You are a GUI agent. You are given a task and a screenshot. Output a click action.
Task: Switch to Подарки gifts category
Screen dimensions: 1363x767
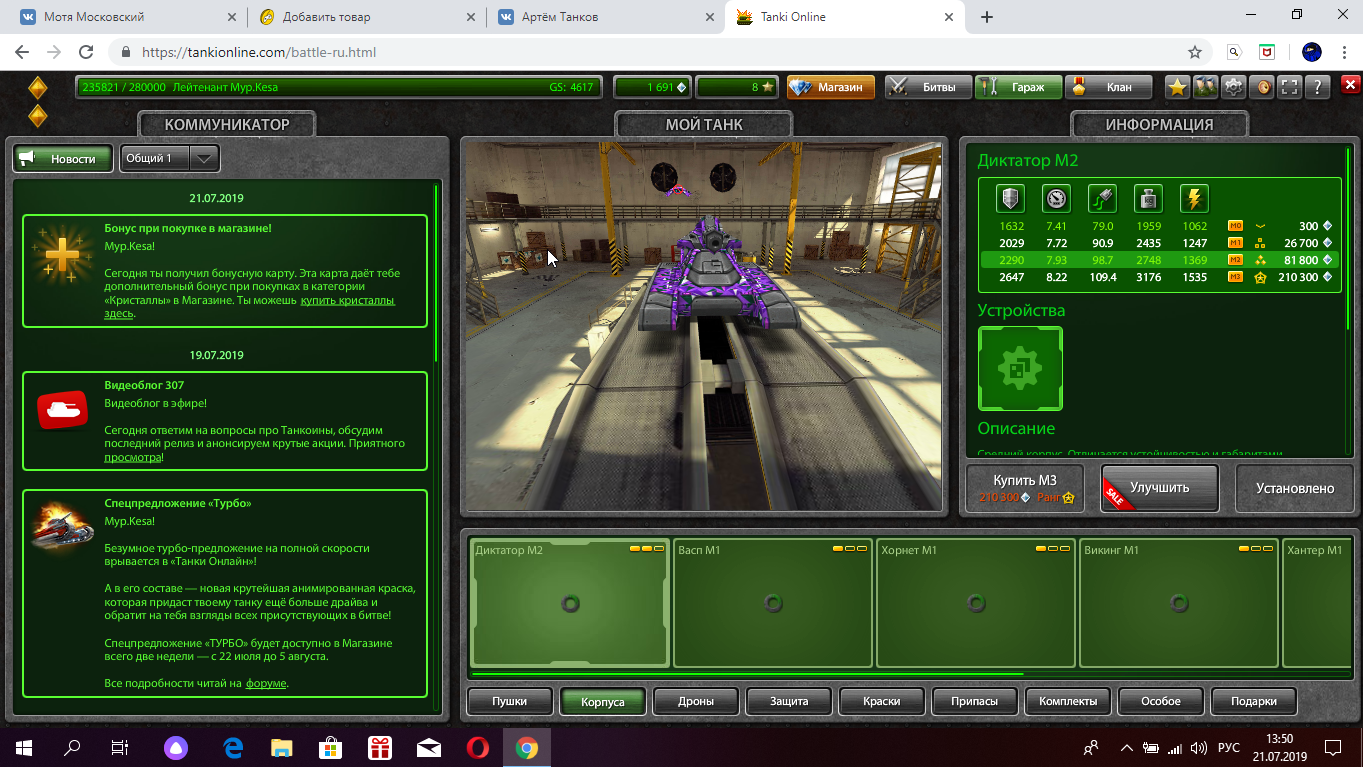[x=1254, y=701]
